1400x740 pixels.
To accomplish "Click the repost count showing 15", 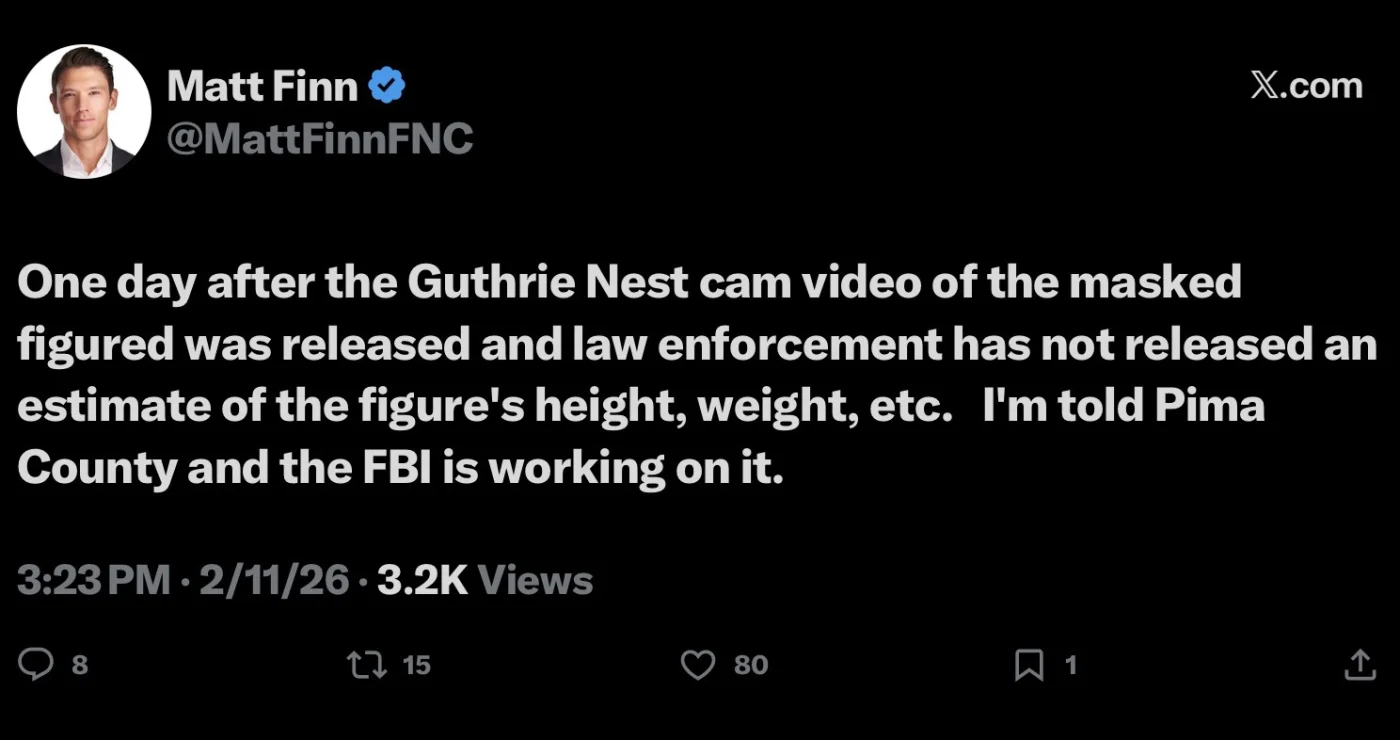I will point(416,665).
